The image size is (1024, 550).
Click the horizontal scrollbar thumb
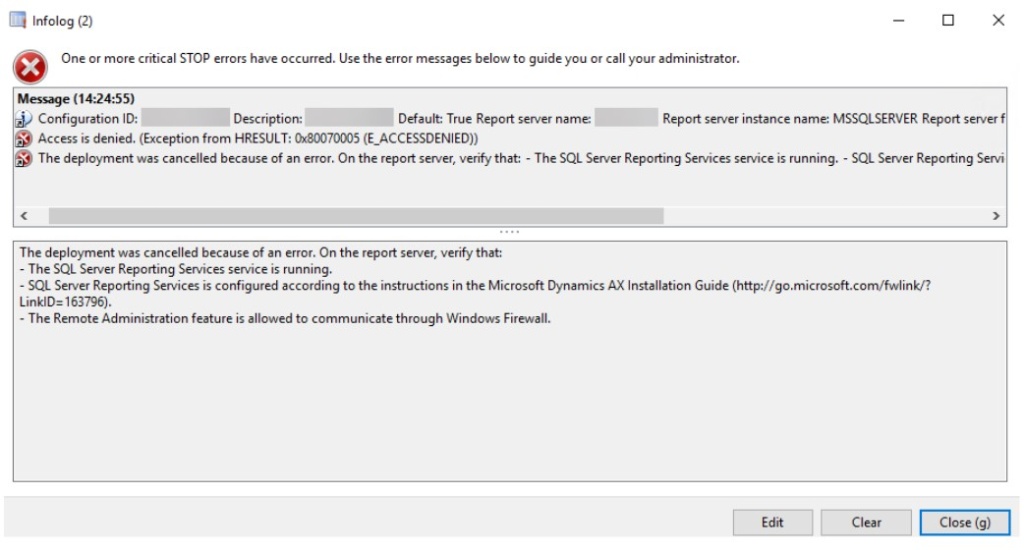point(356,216)
